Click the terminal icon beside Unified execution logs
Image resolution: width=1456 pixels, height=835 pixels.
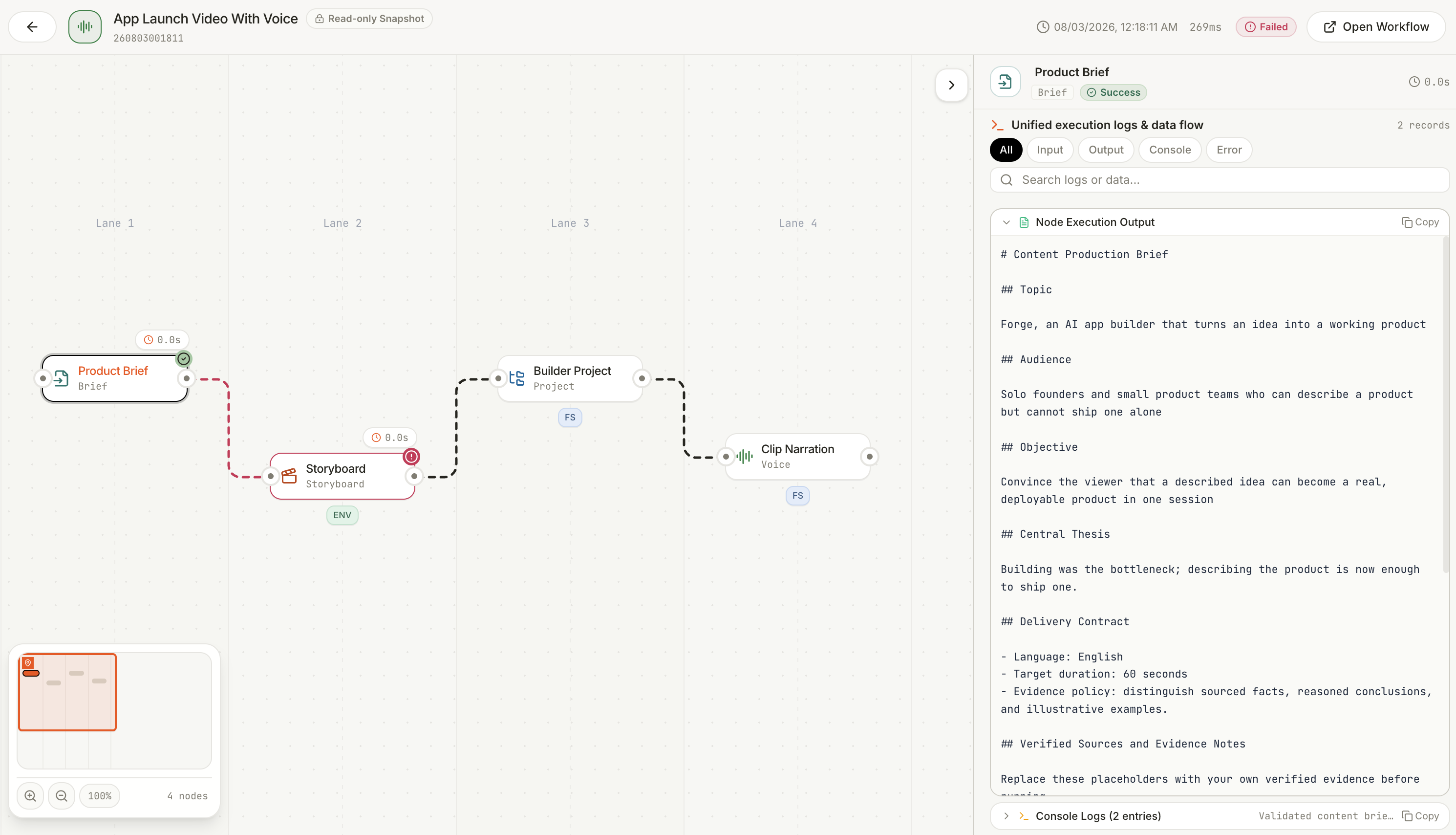pyautogui.click(x=997, y=125)
